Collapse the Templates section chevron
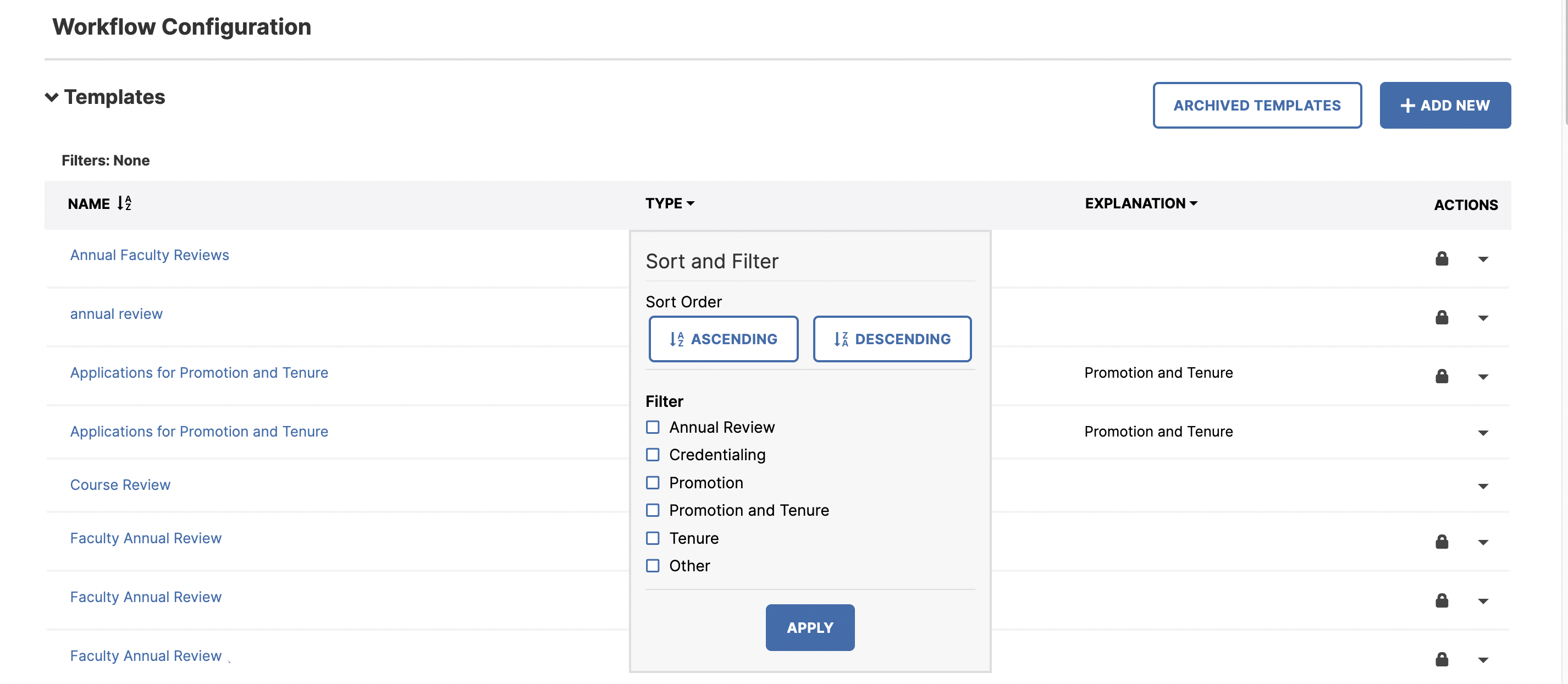The image size is (1568, 684). tap(52, 97)
